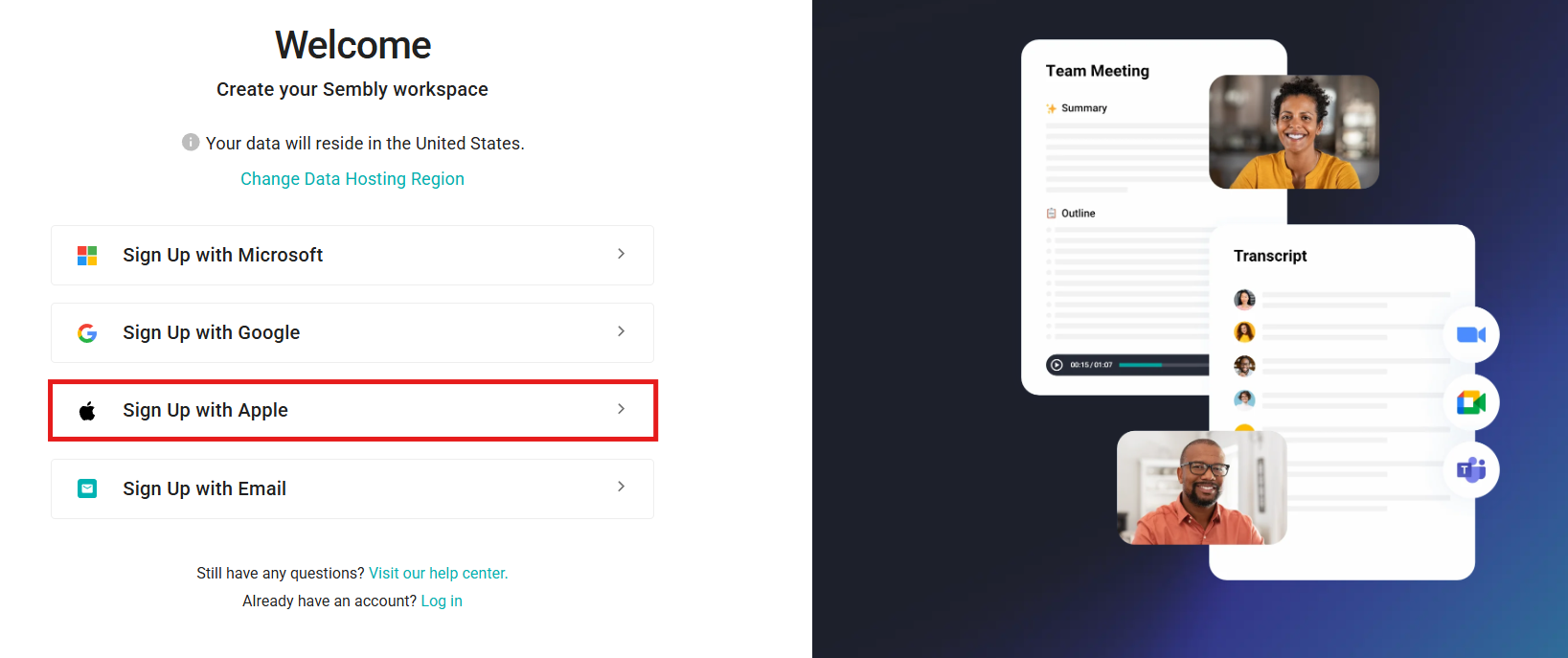Click the teal email envelope icon
1568x658 pixels.
coord(87,488)
